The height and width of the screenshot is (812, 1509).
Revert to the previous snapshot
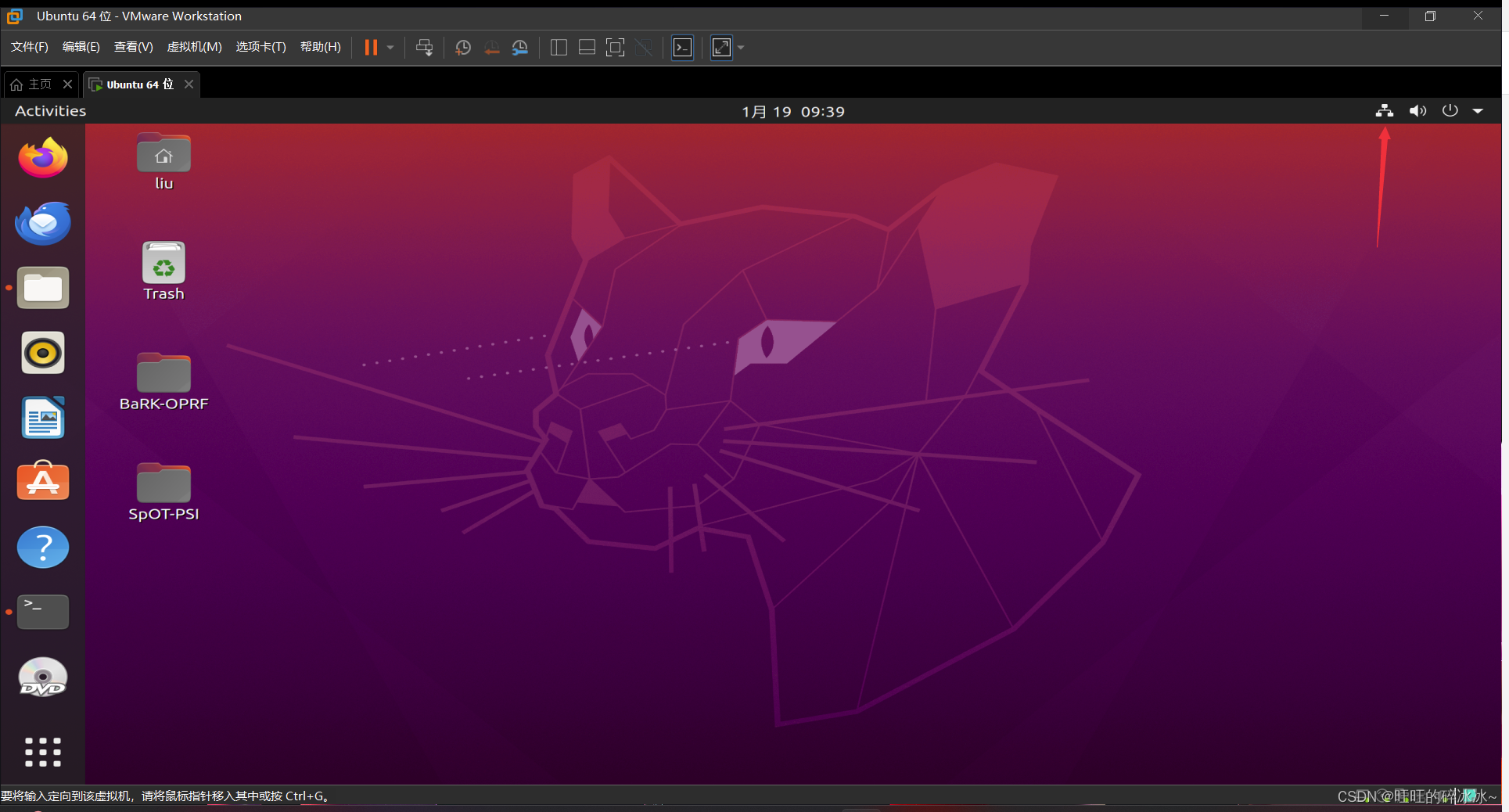491,48
